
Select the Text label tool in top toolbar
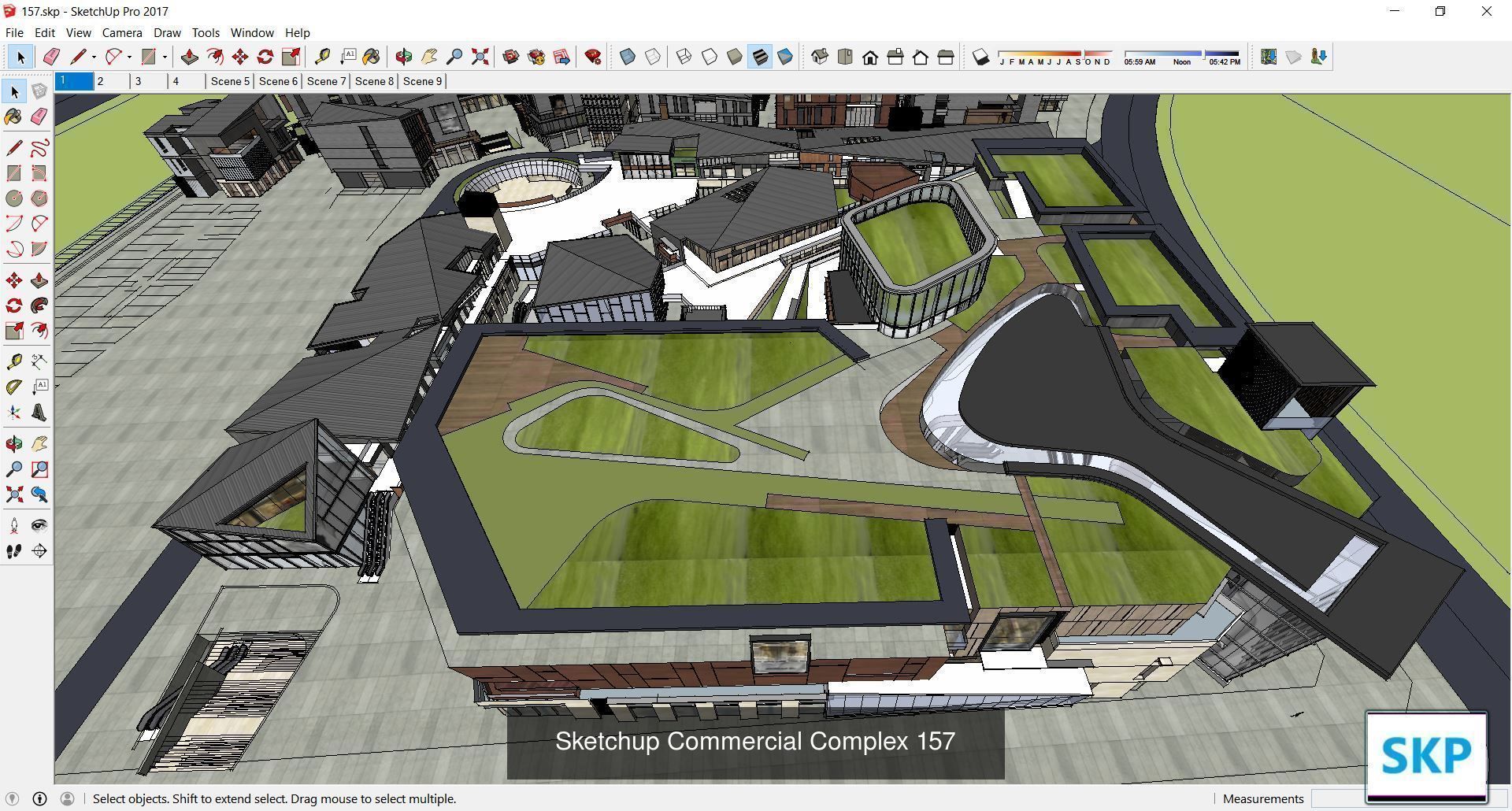click(347, 57)
